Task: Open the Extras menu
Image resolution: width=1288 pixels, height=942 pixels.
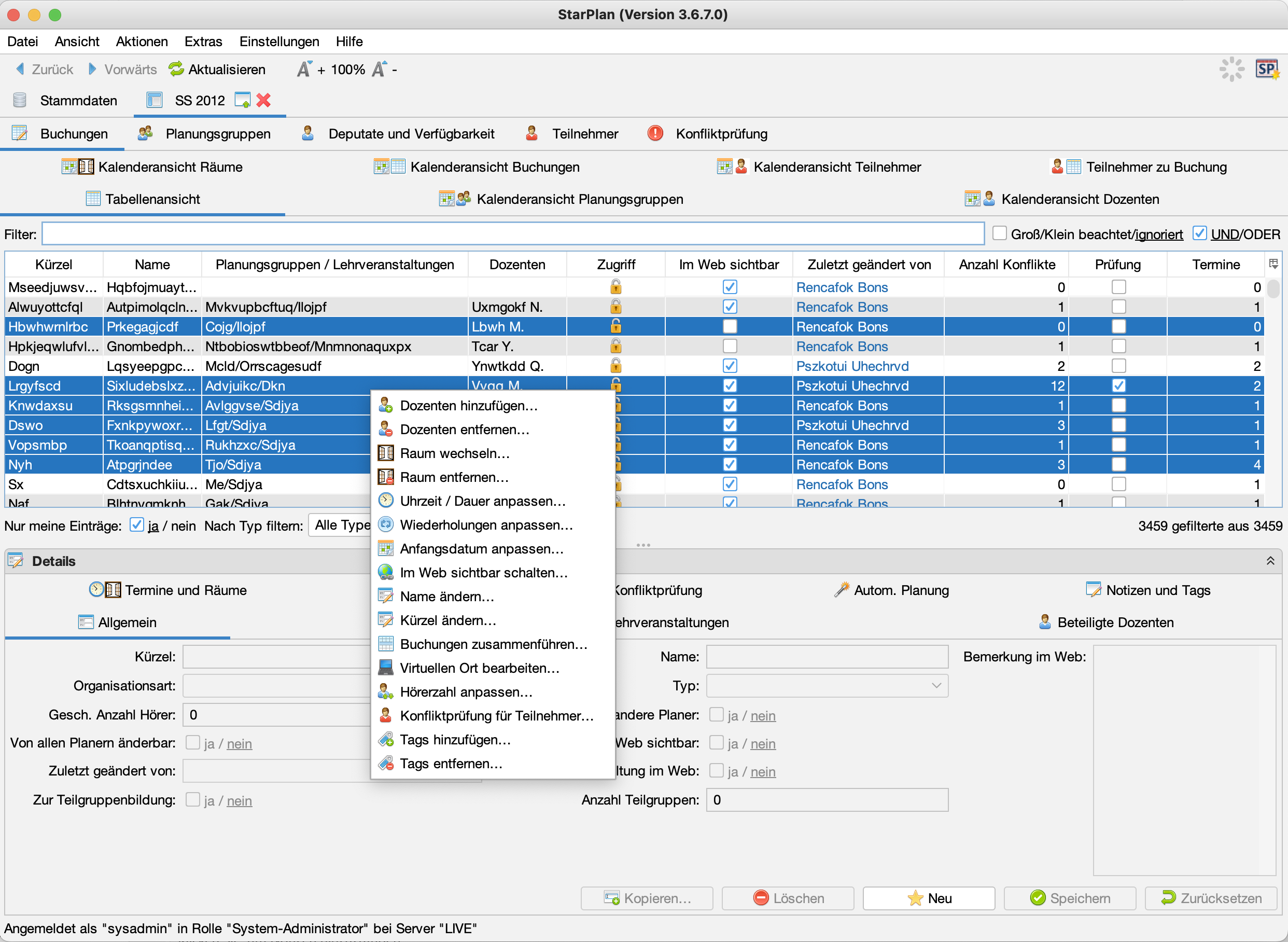Action: pyautogui.click(x=203, y=41)
